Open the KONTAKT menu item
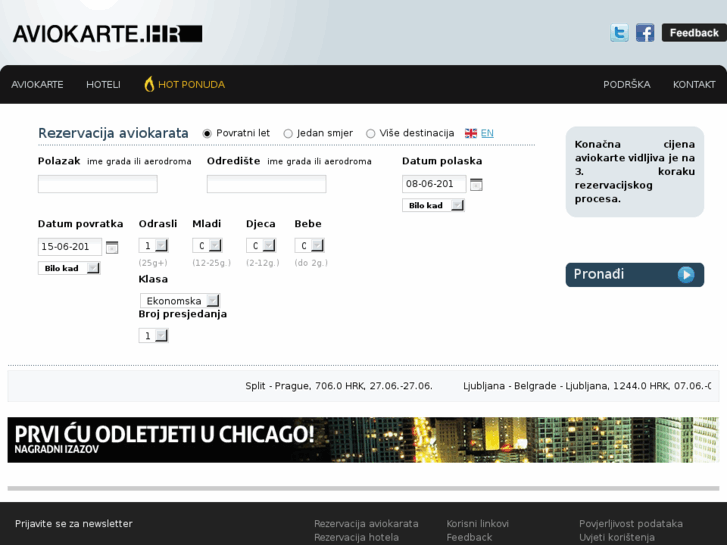Viewport: 727px width, 545px height. (694, 84)
